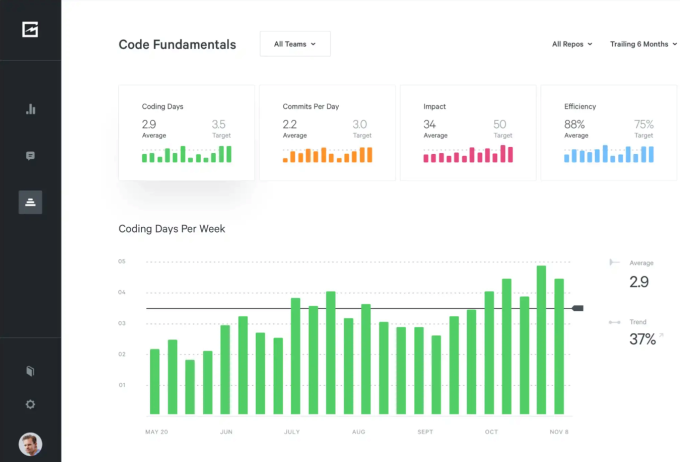This screenshot has width=680, height=462.
Task: Select the Commits Per Day card
Action: (327, 132)
